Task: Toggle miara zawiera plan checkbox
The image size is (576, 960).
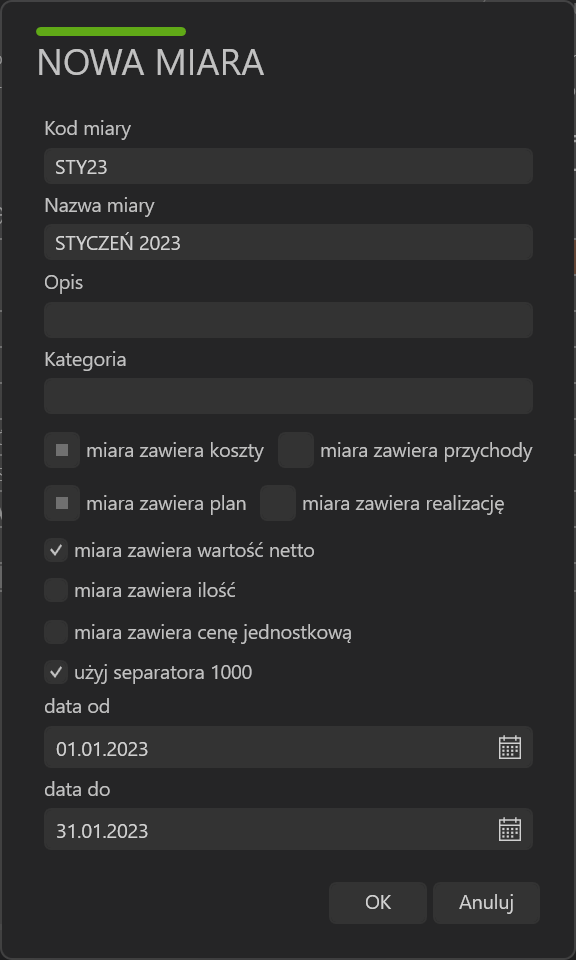Action: [x=62, y=503]
